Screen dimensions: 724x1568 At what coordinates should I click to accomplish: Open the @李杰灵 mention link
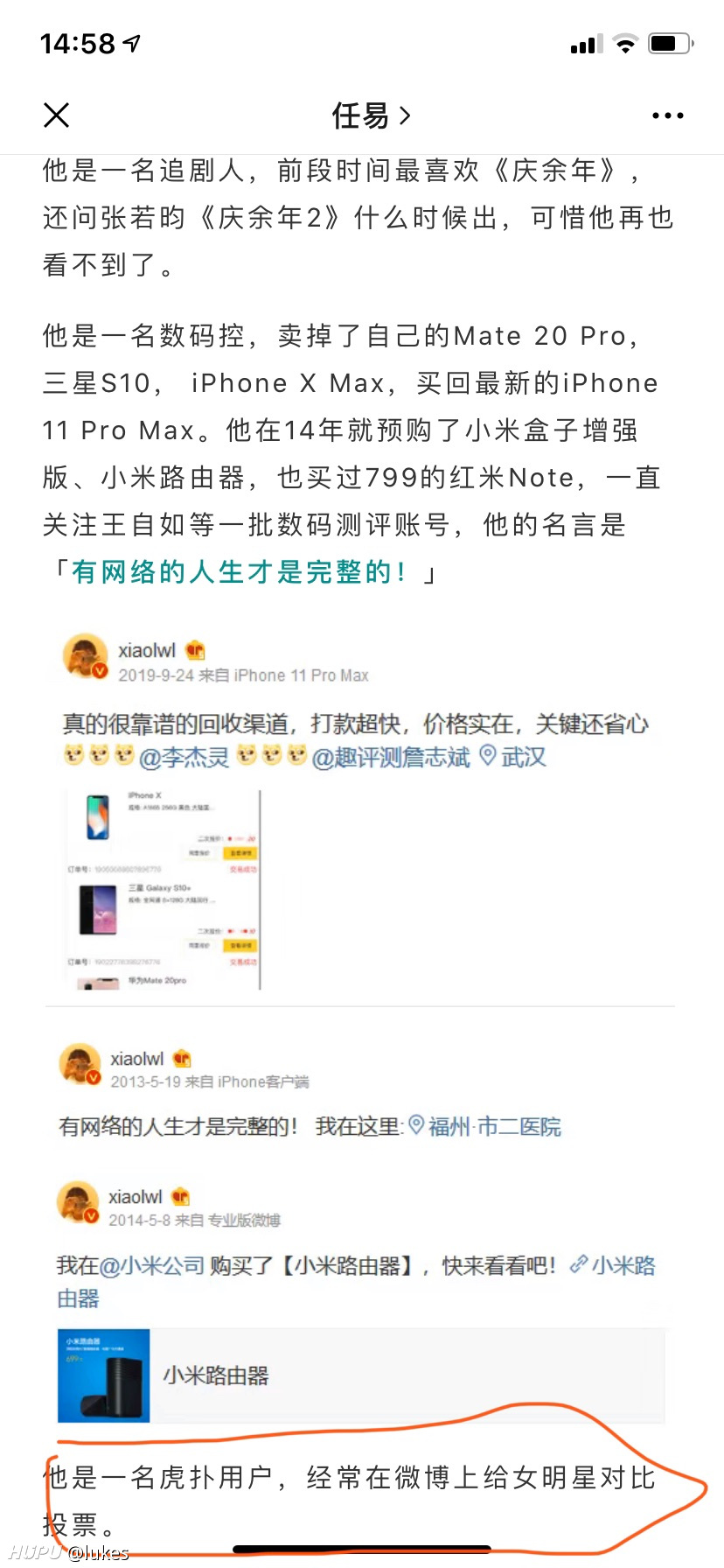(184, 757)
